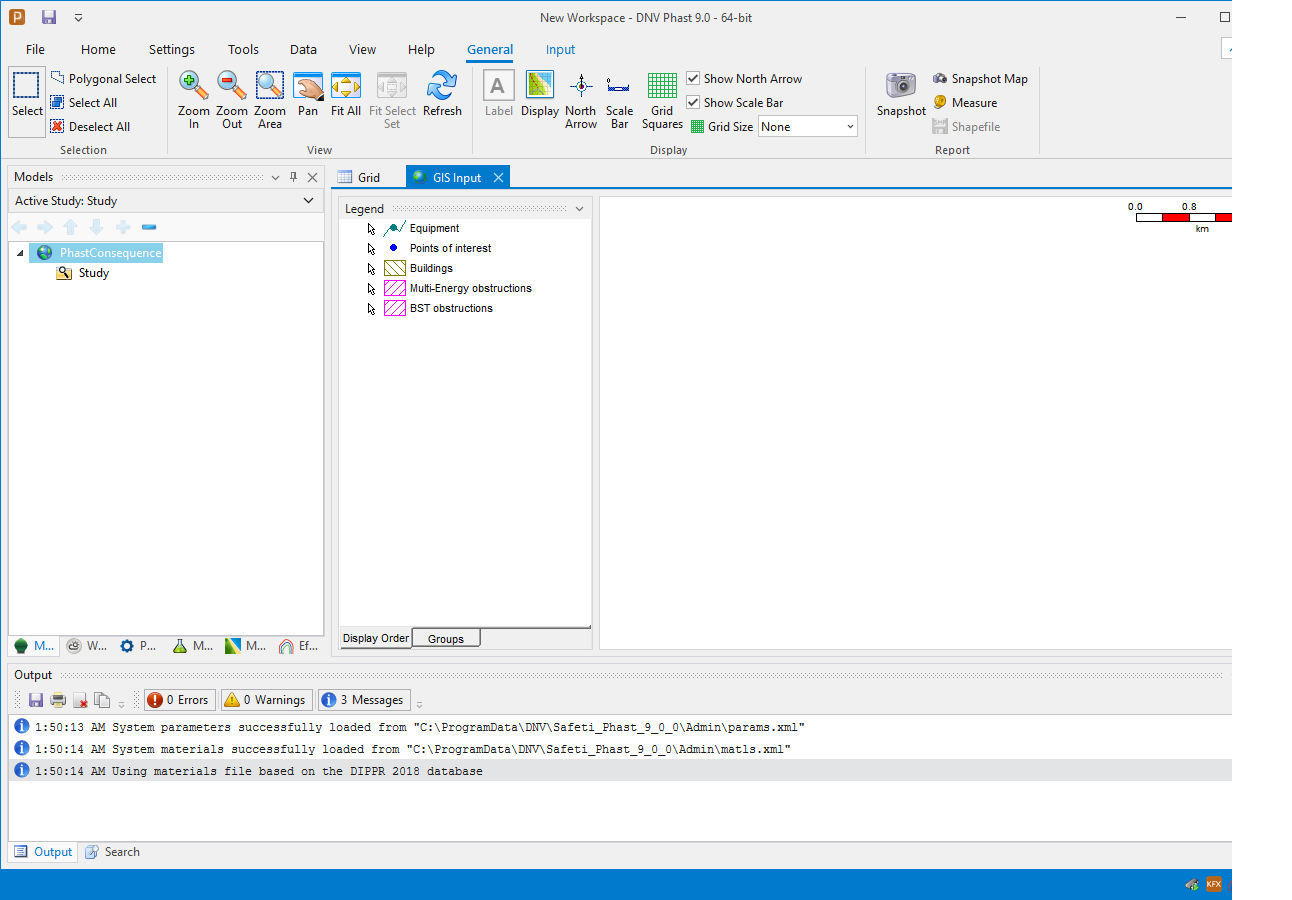Switch to the Input ribbon tab
1292x900 pixels.
[560, 49]
